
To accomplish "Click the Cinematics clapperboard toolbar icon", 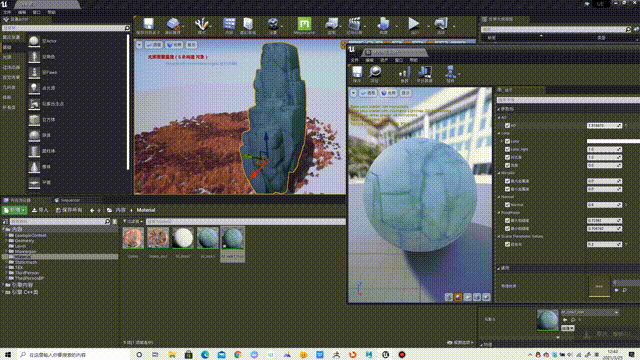I will coord(354,25).
